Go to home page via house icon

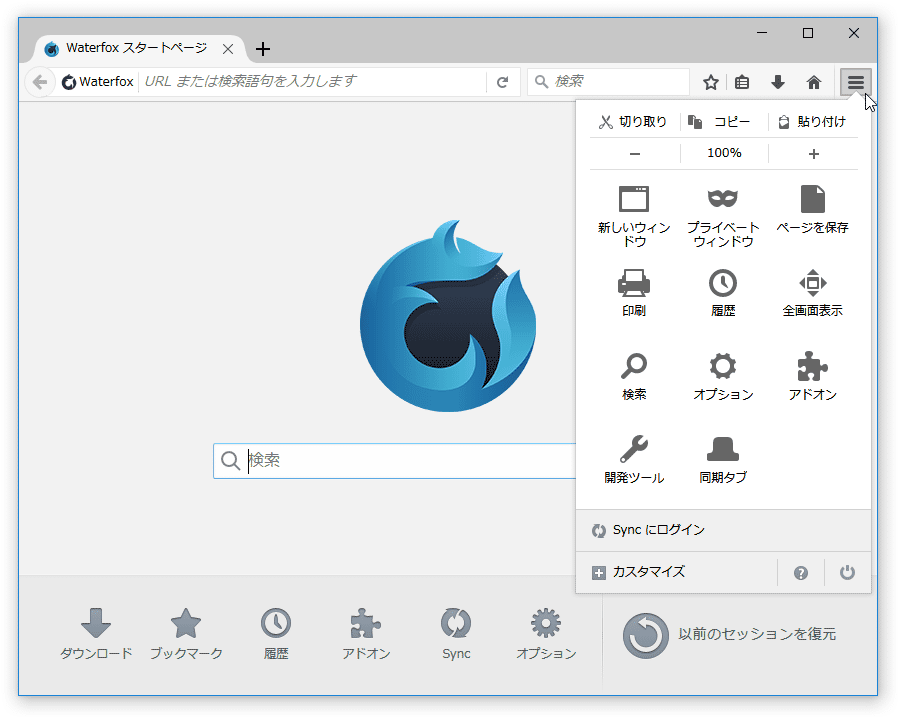click(x=813, y=82)
